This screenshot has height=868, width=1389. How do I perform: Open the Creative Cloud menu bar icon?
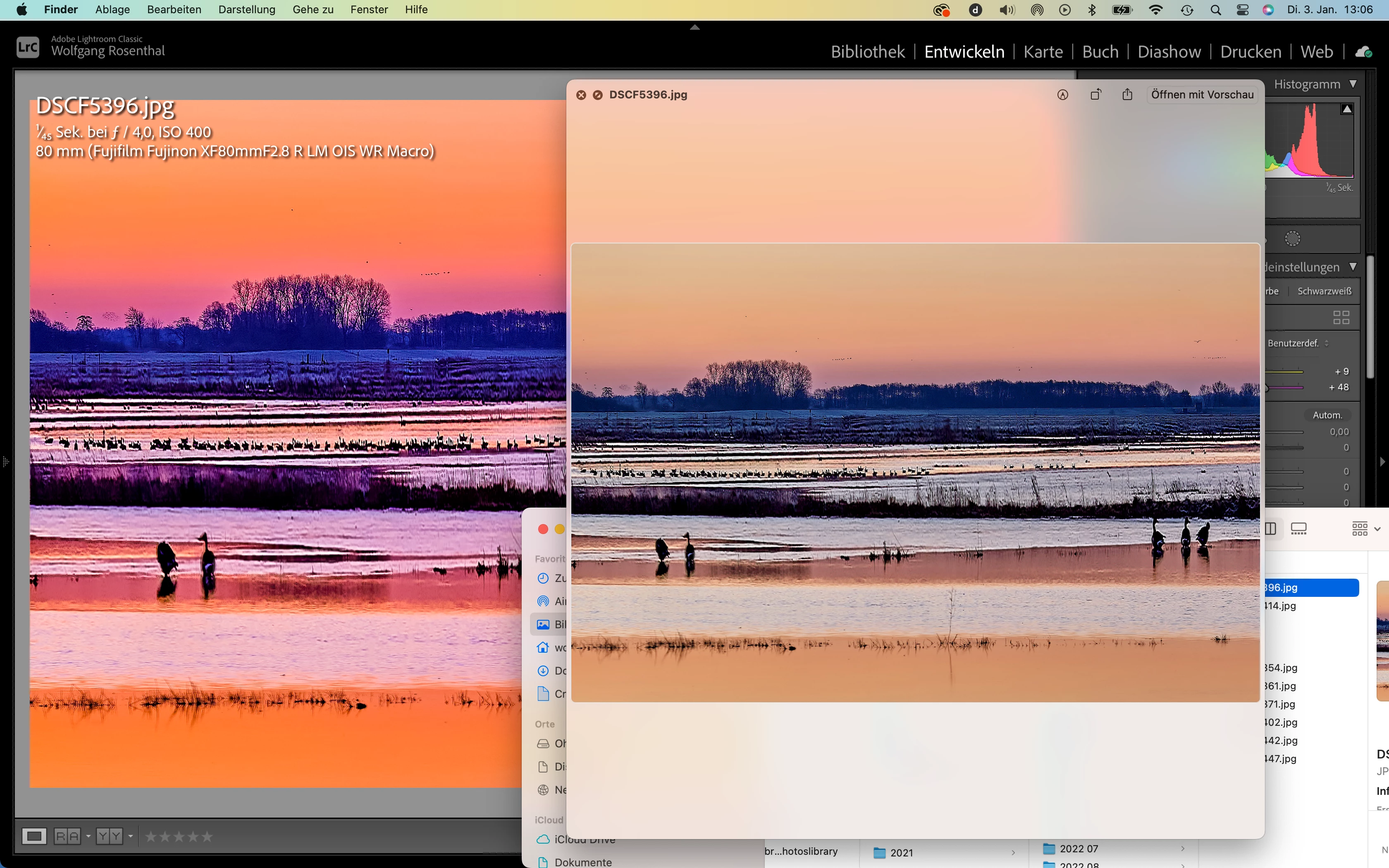[x=941, y=10]
